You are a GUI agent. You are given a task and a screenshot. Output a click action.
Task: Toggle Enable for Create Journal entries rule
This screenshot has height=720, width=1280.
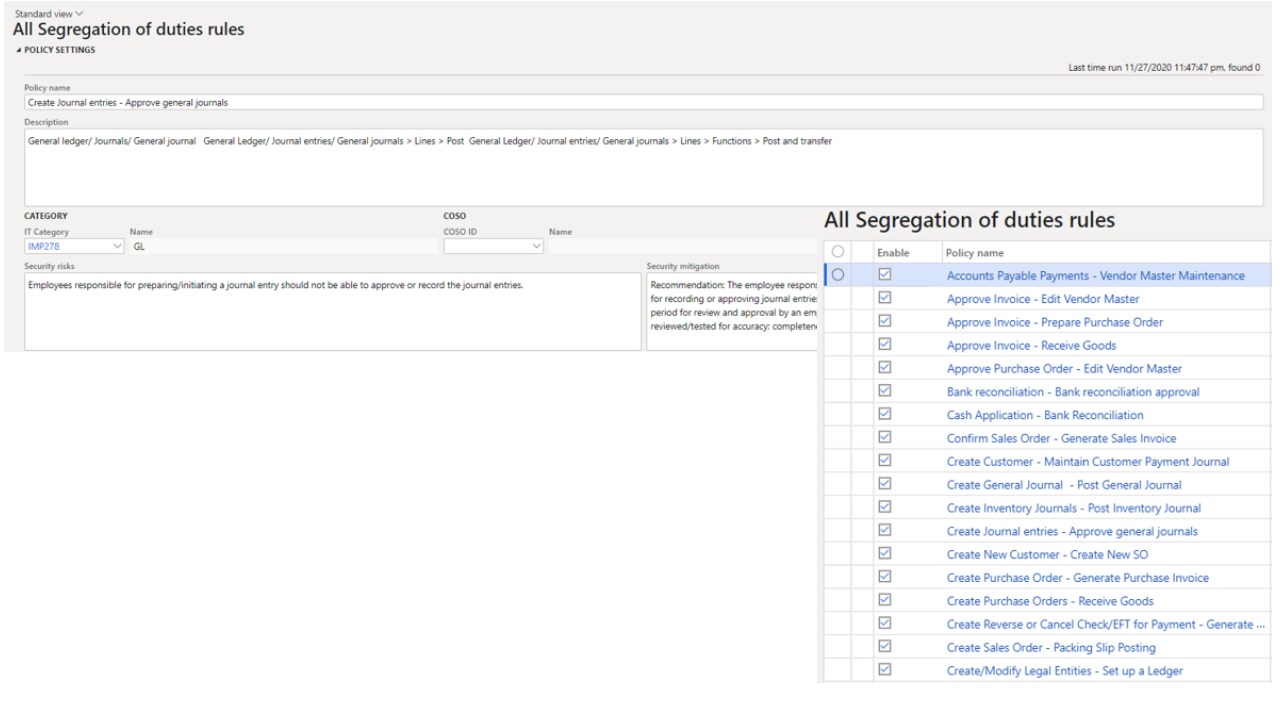[883, 531]
